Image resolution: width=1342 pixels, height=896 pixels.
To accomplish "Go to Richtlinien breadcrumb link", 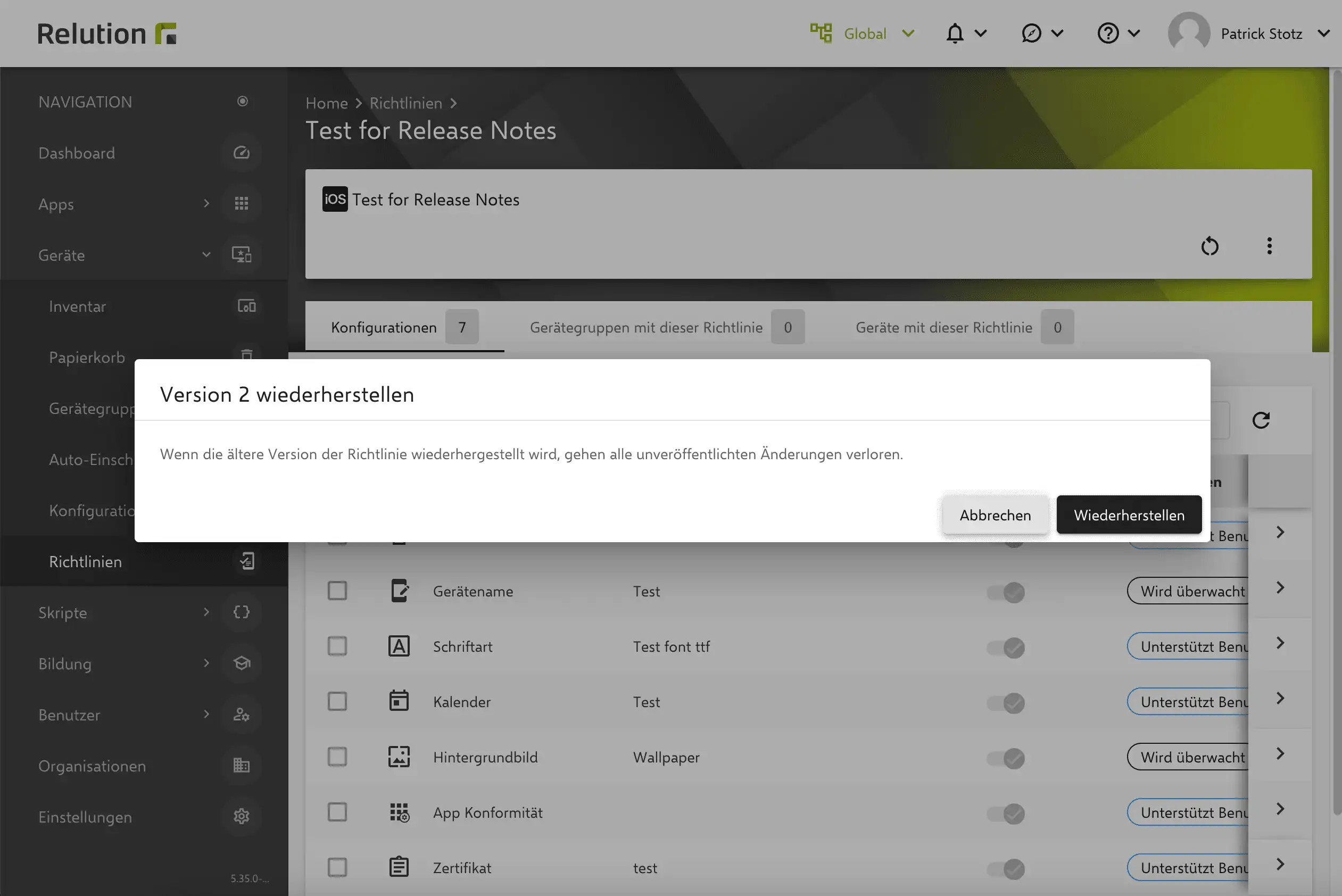I will [x=405, y=103].
